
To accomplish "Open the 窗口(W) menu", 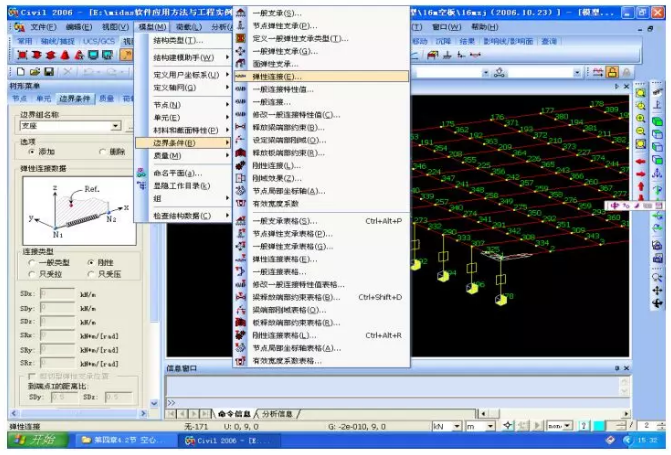I will click(447, 27).
